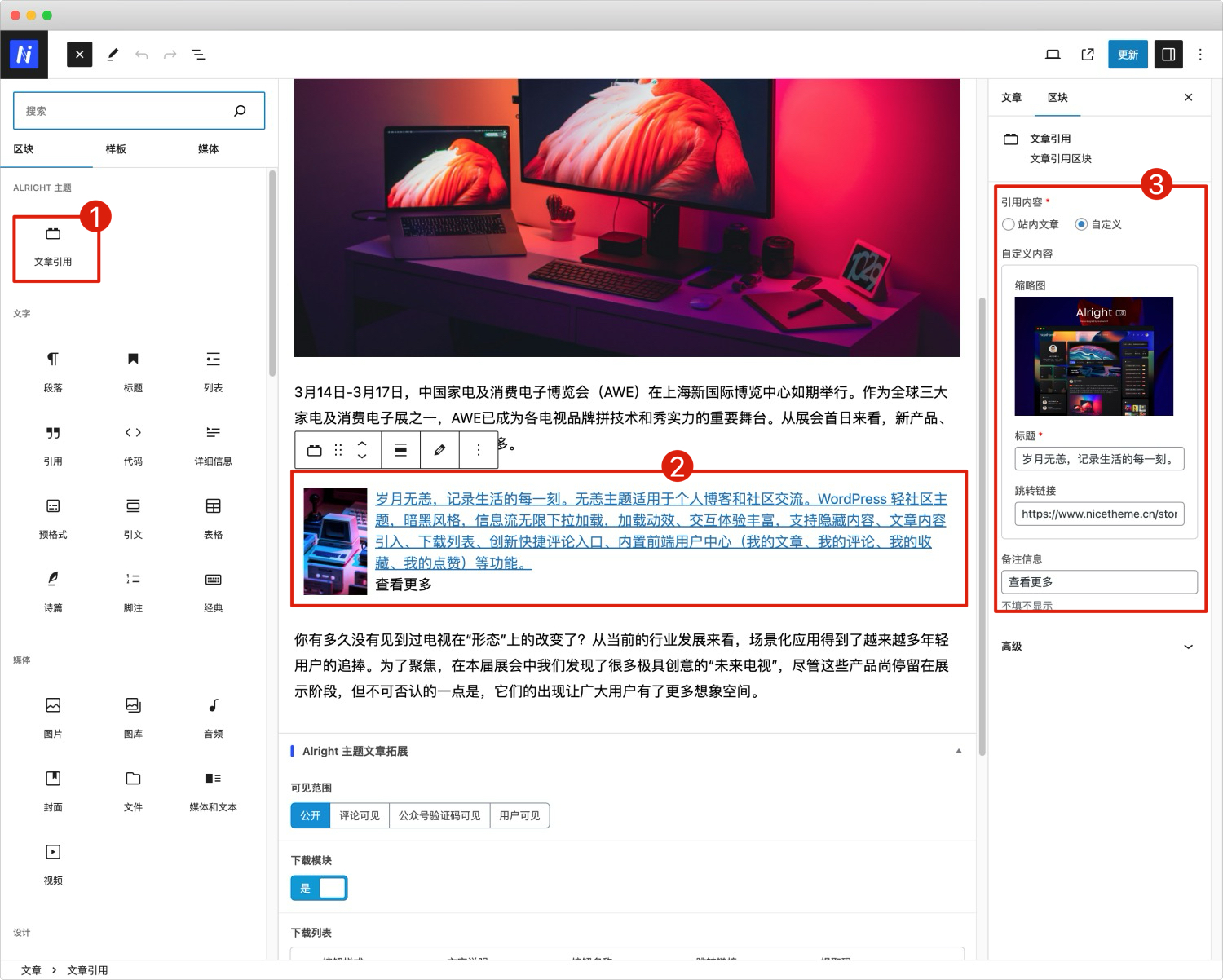Click the undo arrow

coord(142,55)
